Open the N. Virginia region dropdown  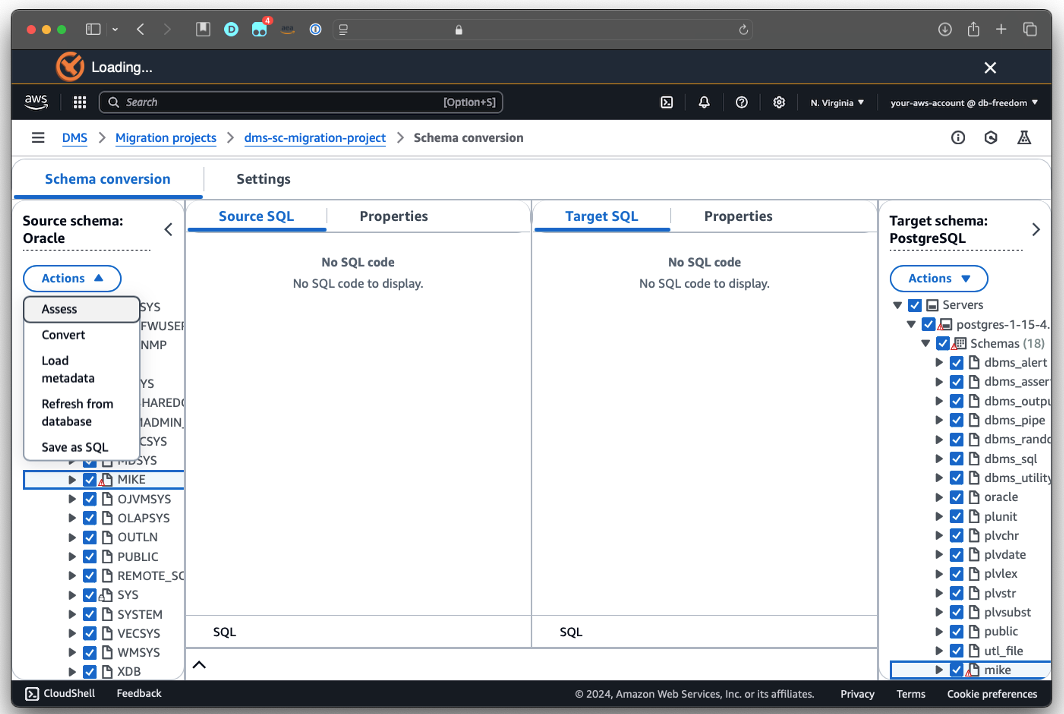837,102
